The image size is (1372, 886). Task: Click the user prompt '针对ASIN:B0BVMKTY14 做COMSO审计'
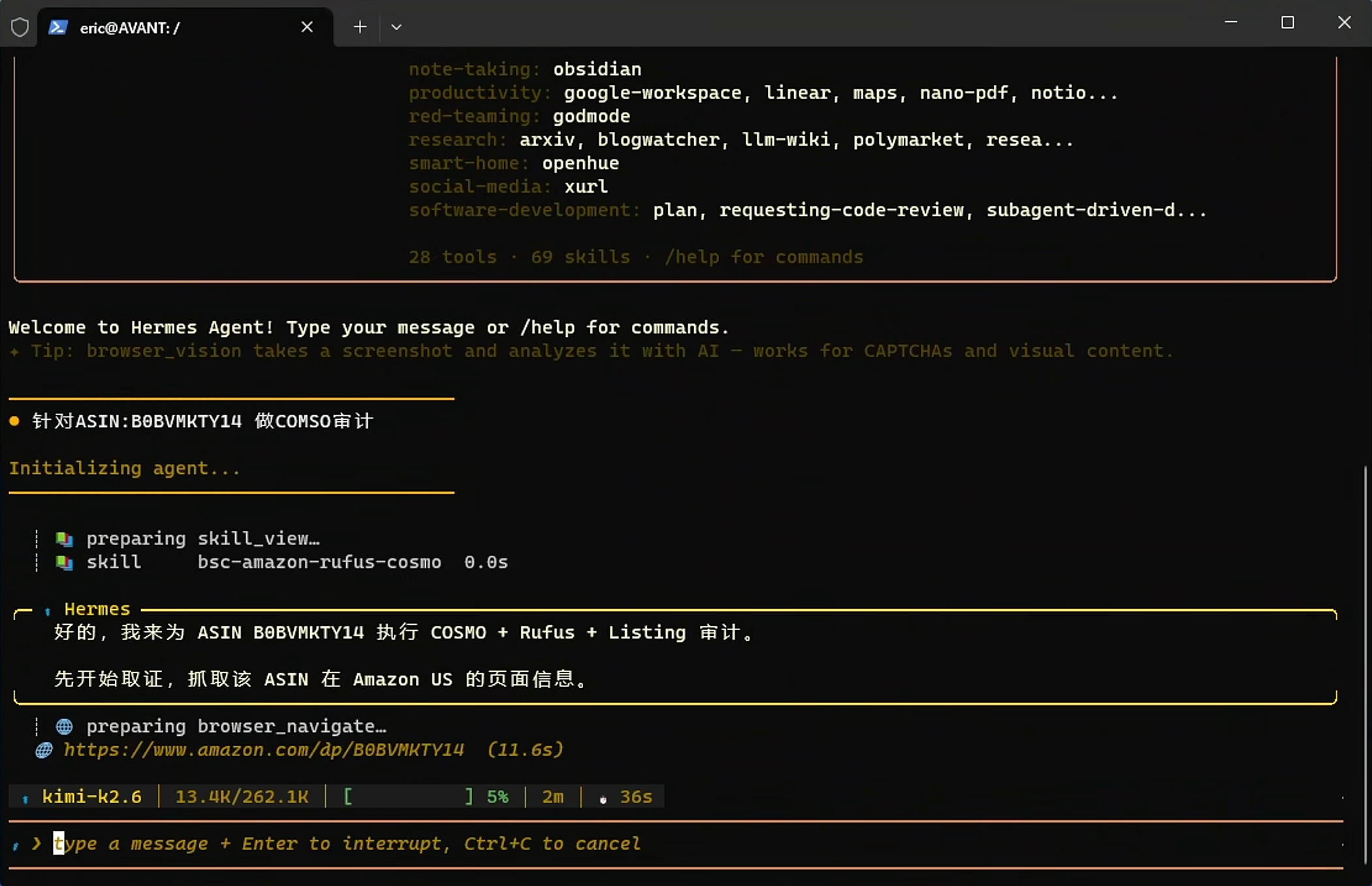(202, 421)
